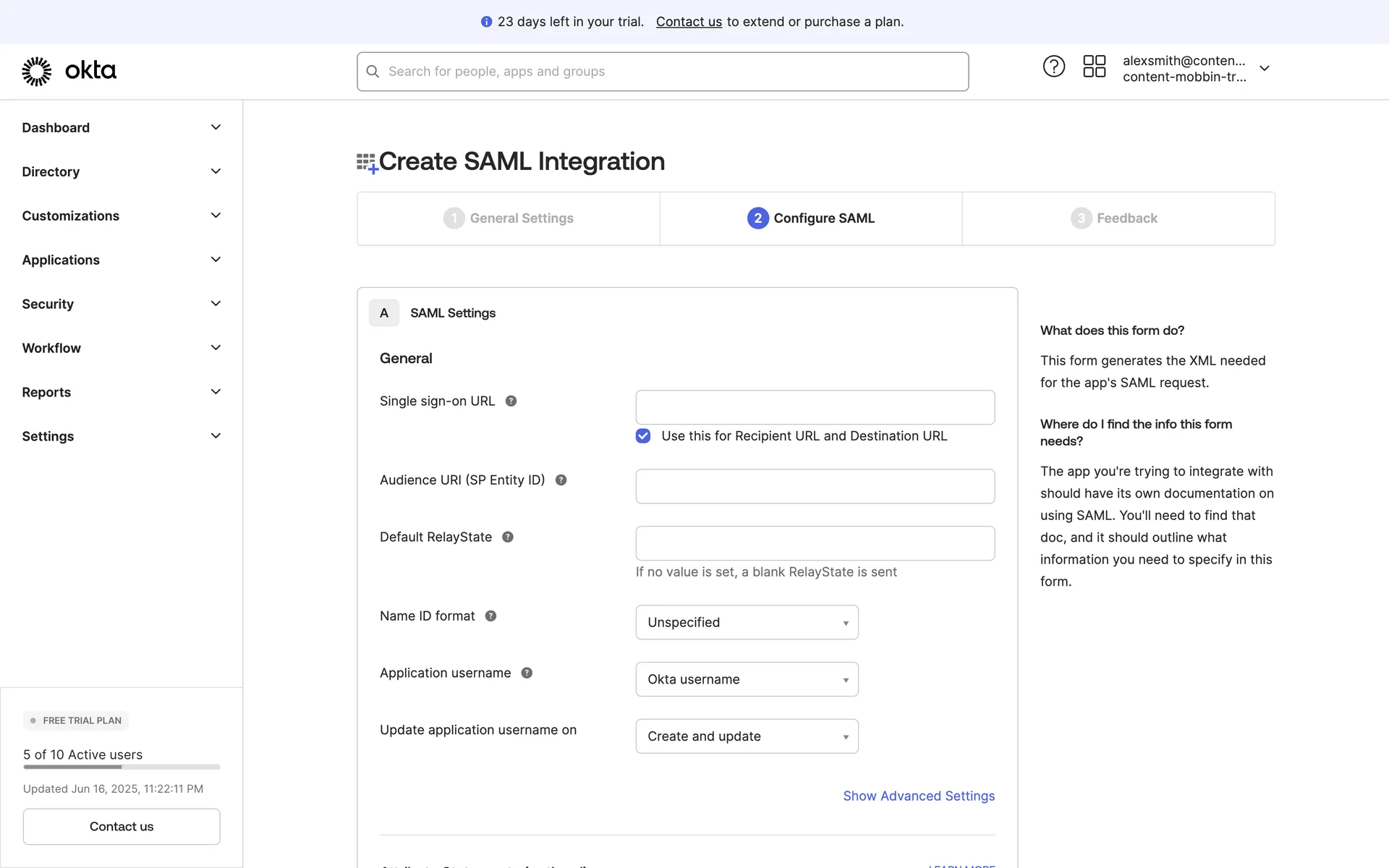Click Application username help icon

tap(527, 673)
